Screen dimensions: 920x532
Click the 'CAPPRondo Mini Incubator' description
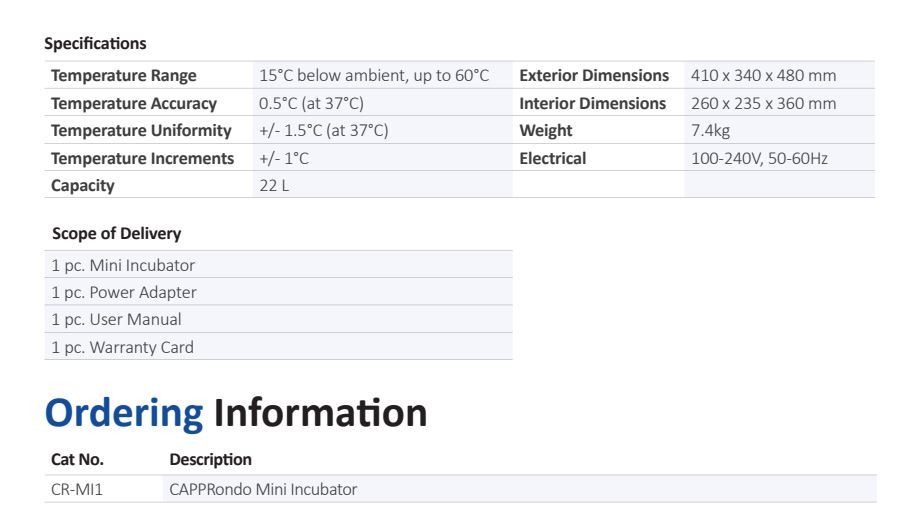[x=263, y=490]
